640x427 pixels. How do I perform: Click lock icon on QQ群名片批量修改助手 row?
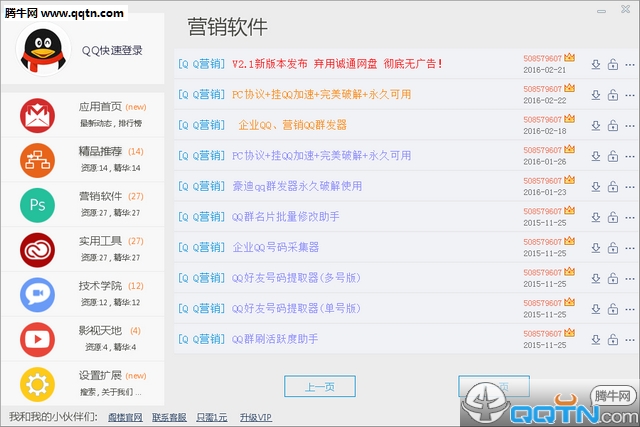tap(612, 217)
